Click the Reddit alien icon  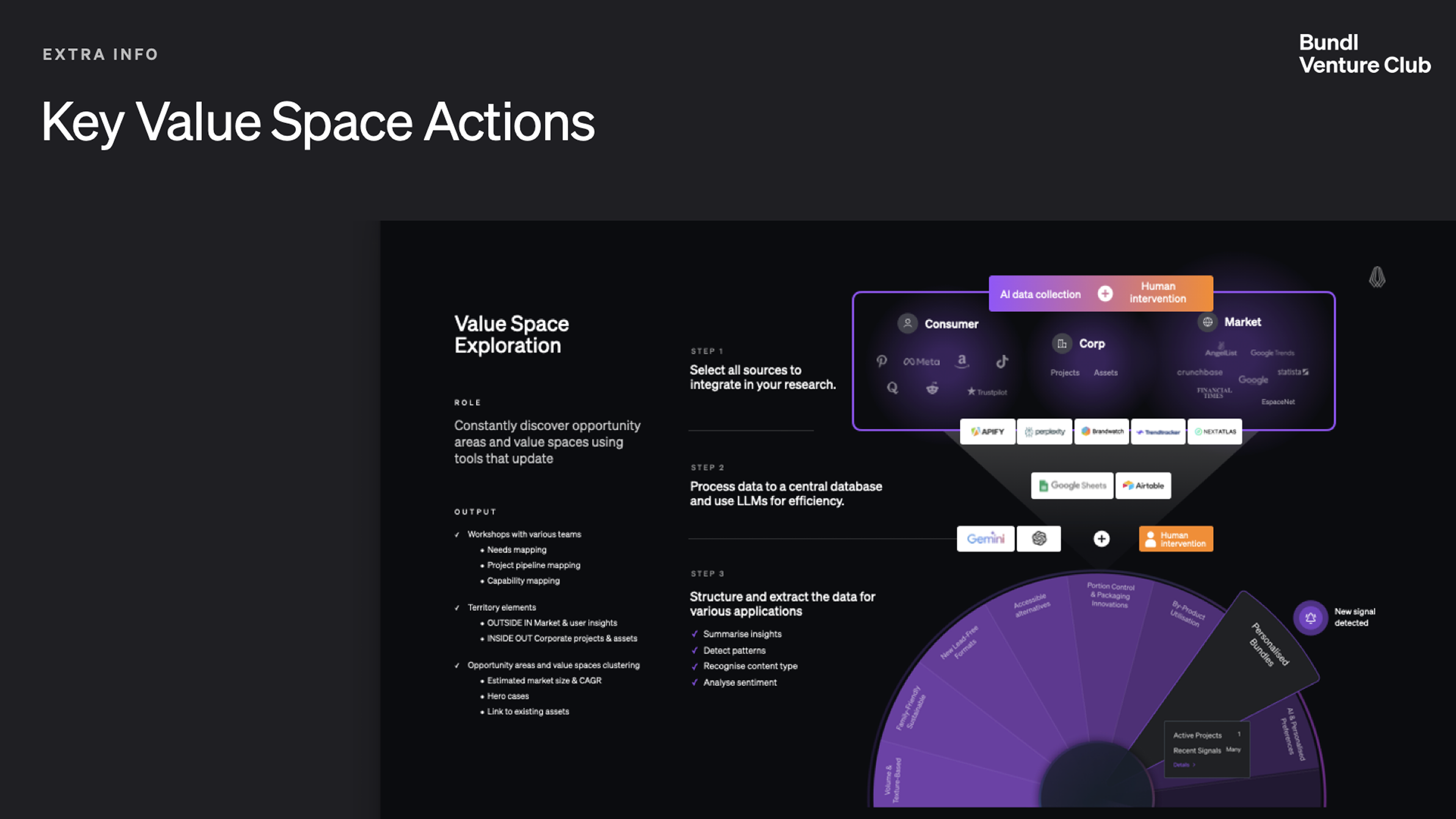coord(932,388)
